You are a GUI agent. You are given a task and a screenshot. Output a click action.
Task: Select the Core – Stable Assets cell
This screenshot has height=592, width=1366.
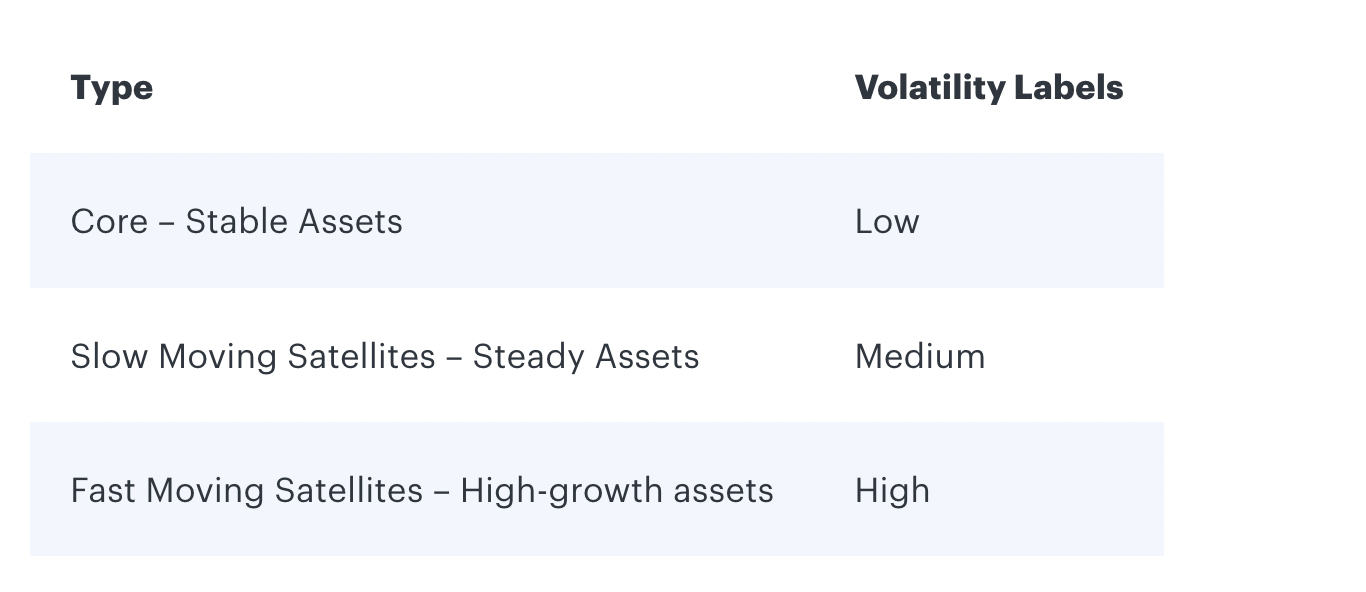pos(237,221)
